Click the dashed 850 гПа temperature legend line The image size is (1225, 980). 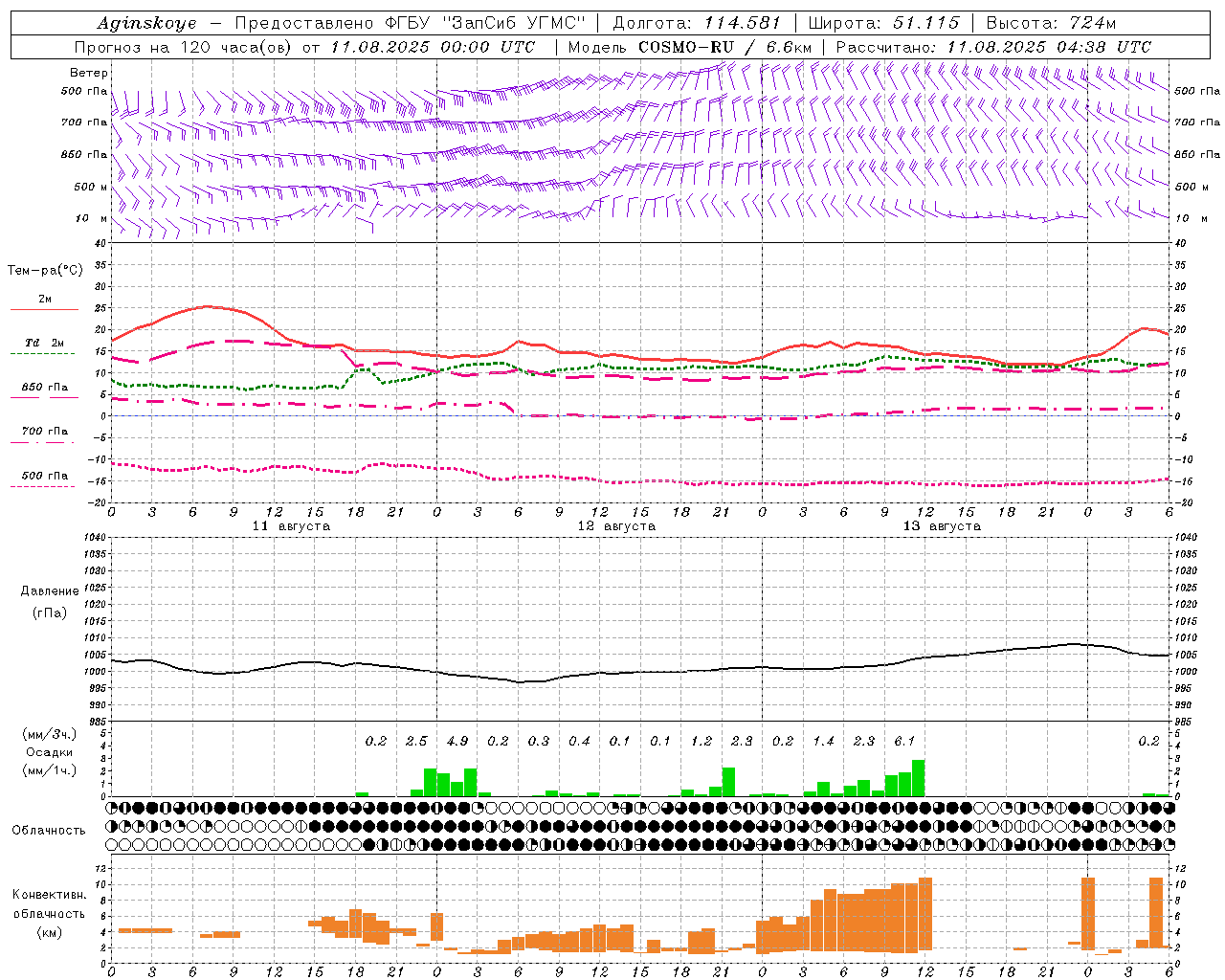[44, 397]
